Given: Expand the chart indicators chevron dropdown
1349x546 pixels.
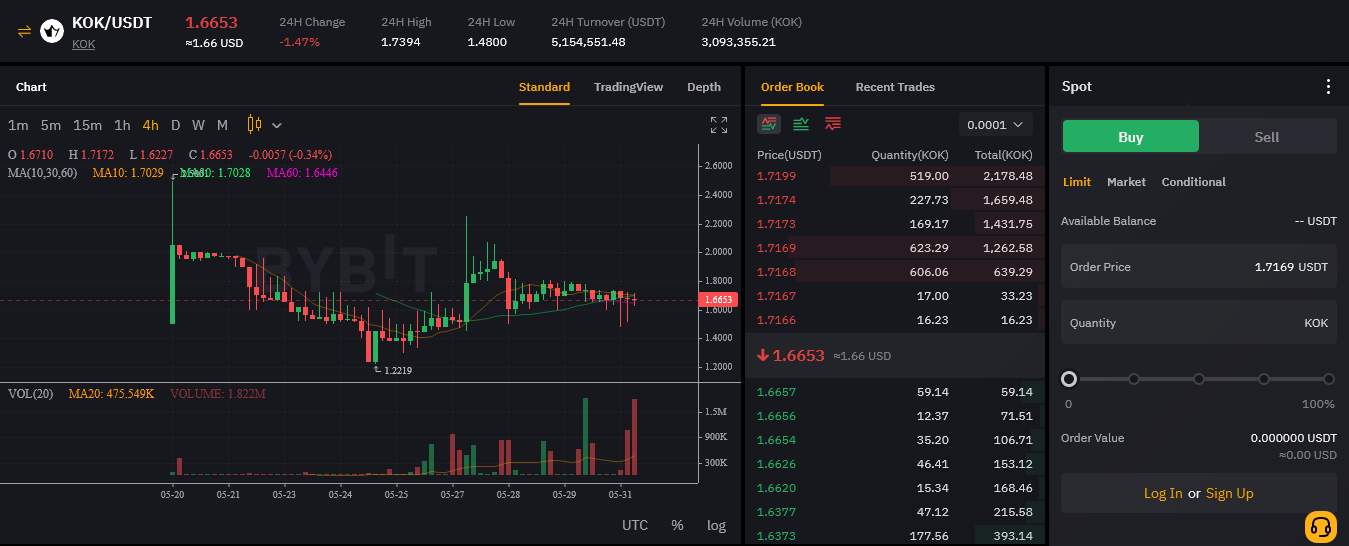Looking at the screenshot, I should pyautogui.click(x=277, y=125).
